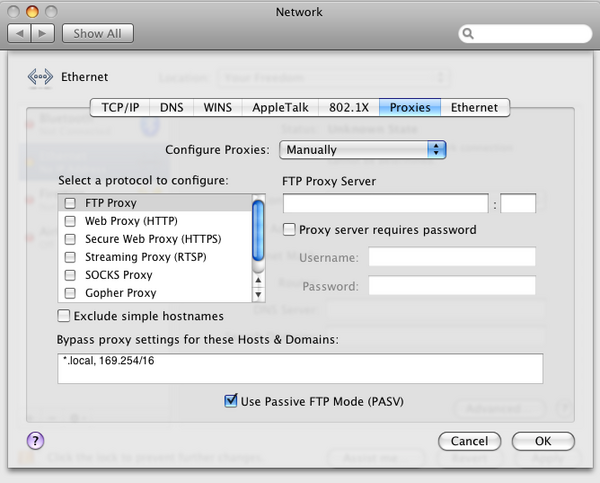The height and width of the screenshot is (483, 600).
Task: Enable the SOCKS Proxy checkbox
Action: [70, 275]
